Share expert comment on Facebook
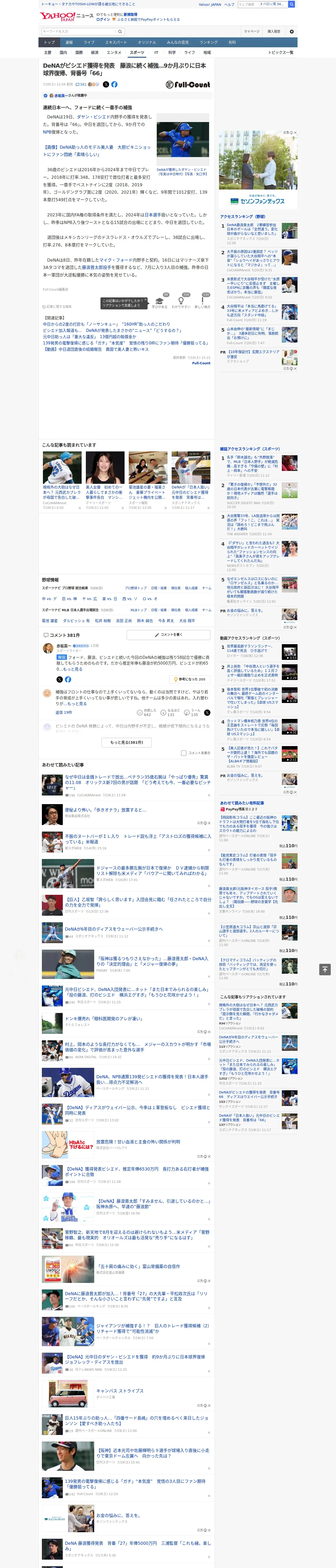 pyautogui.click(x=68, y=679)
